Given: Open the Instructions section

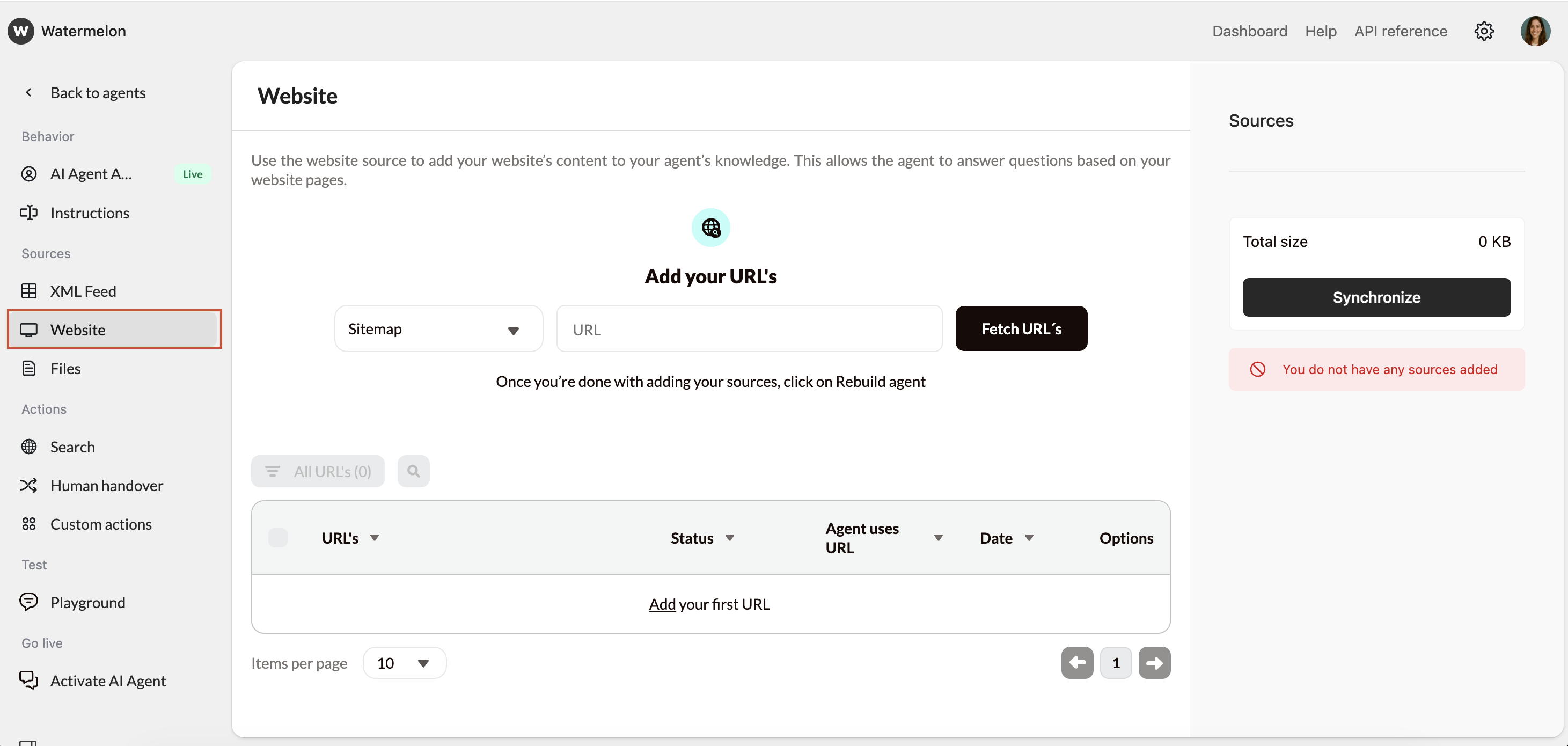Looking at the screenshot, I should pyautogui.click(x=90, y=213).
